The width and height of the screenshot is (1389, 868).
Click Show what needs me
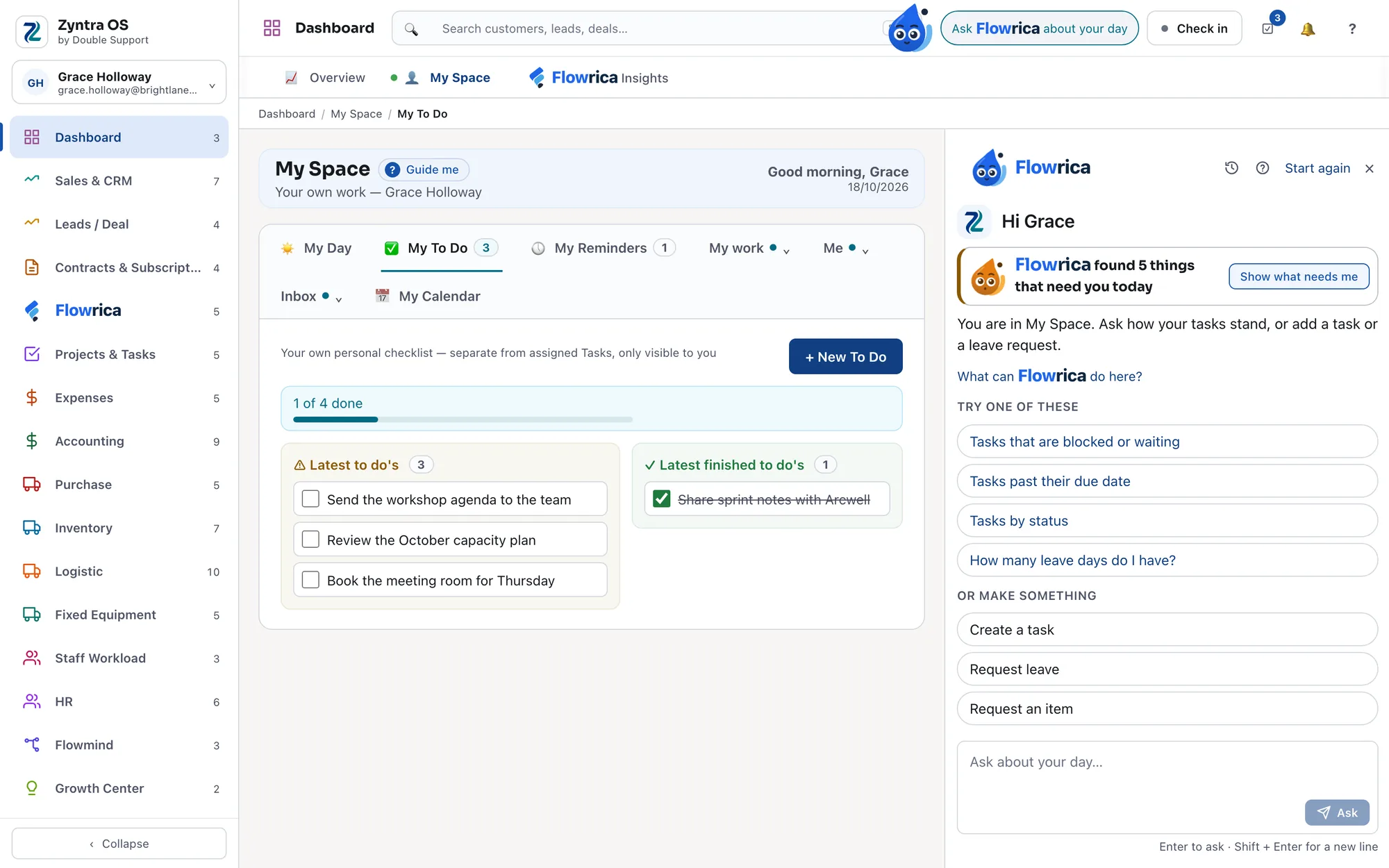click(x=1299, y=276)
